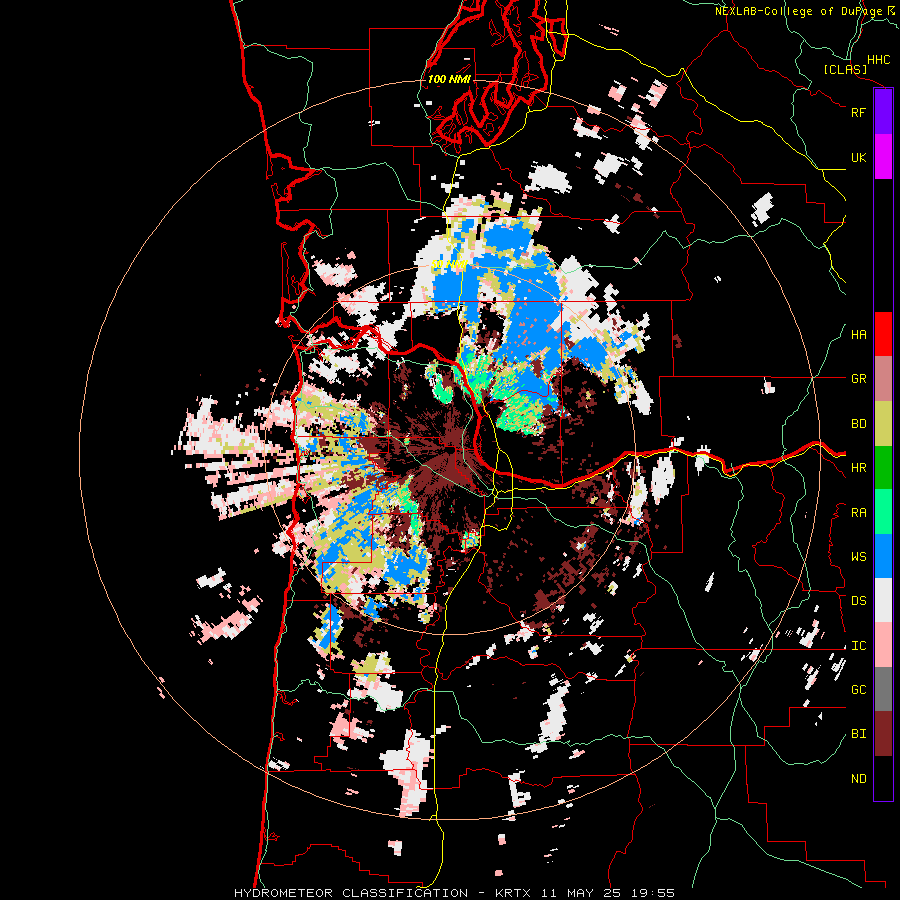Click the purple RF legend color swatch
This screenshot has height=900, width=900.
point(883,112)
